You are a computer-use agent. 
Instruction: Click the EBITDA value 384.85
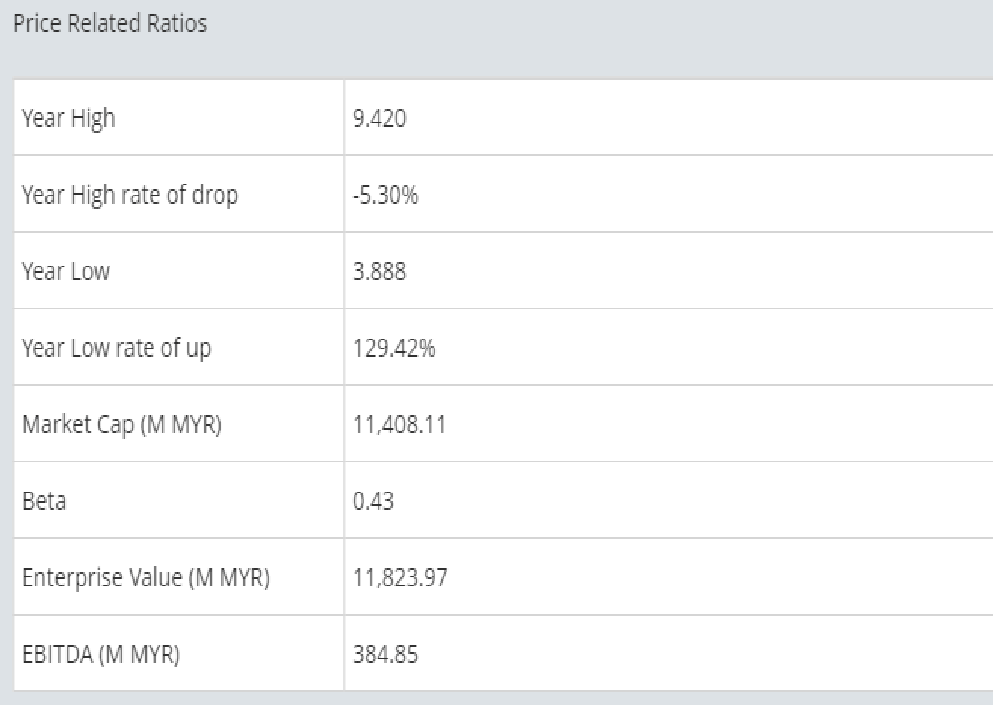coord(385,656)
